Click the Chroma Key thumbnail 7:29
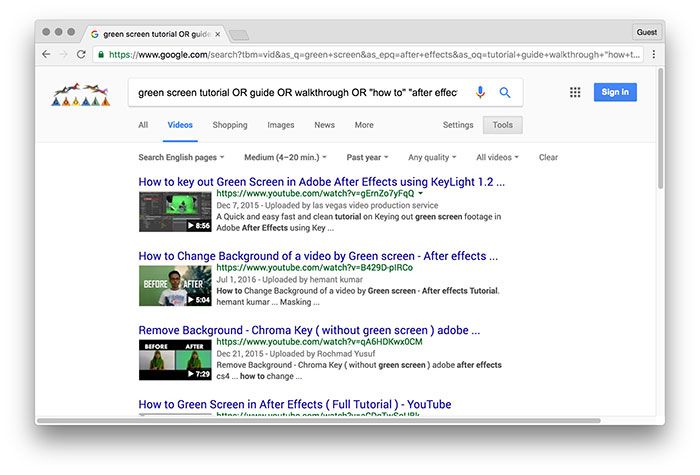700x475 pixels. click(x=175, y=360)
